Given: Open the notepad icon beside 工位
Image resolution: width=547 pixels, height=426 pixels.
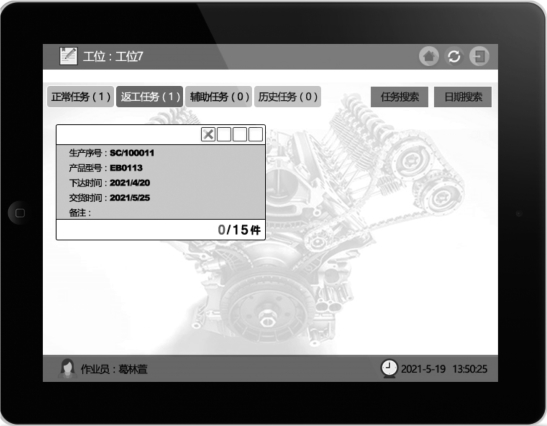Looking at the screenshot, I should (x=68, y=56).
